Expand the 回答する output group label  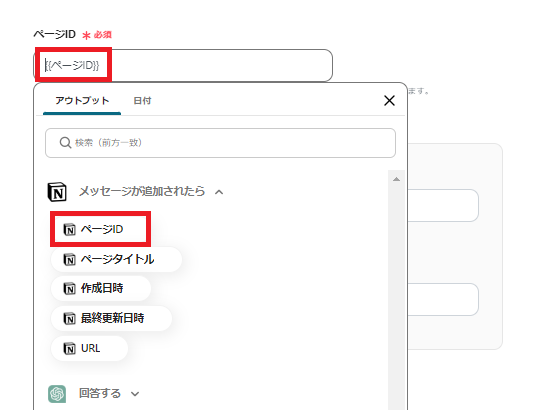coord(100,393)
